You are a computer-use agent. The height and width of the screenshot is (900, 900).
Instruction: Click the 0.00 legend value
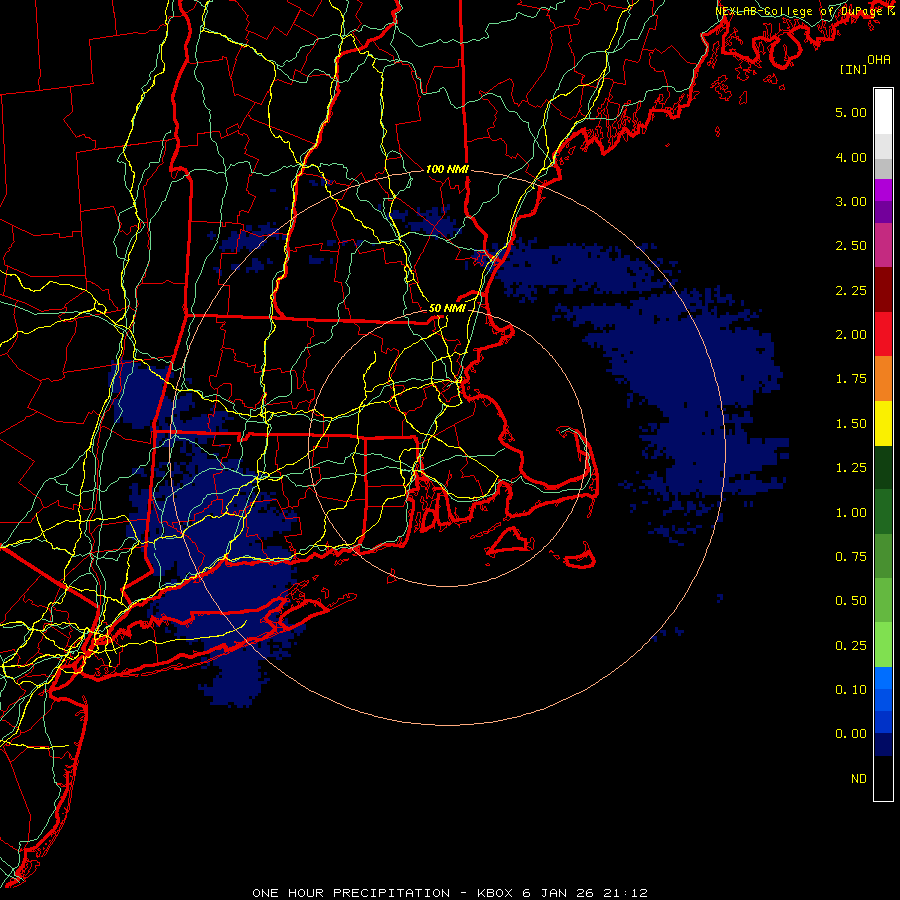point(851,734)
